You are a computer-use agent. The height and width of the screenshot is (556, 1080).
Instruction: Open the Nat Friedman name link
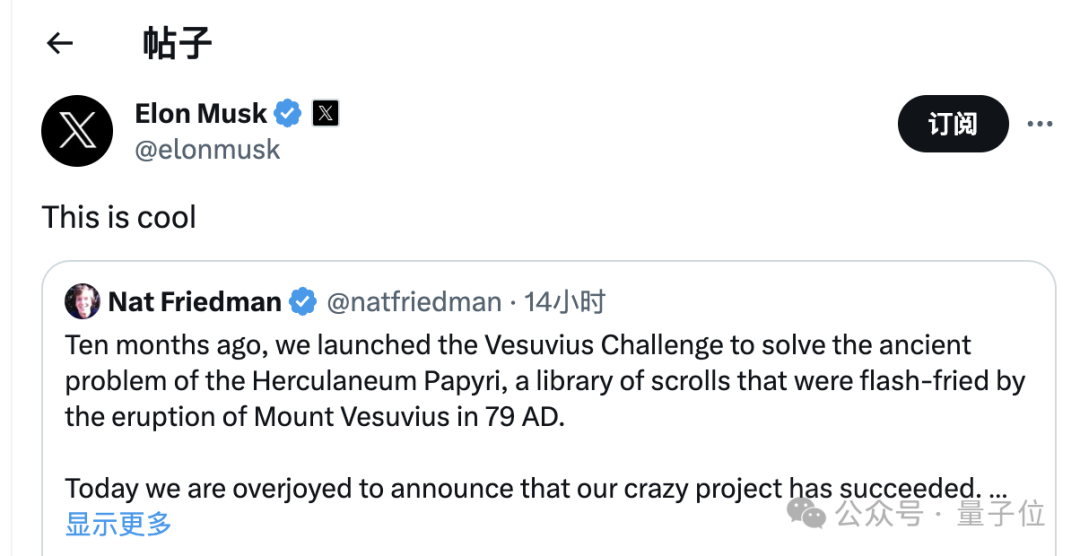pos(194,301)
